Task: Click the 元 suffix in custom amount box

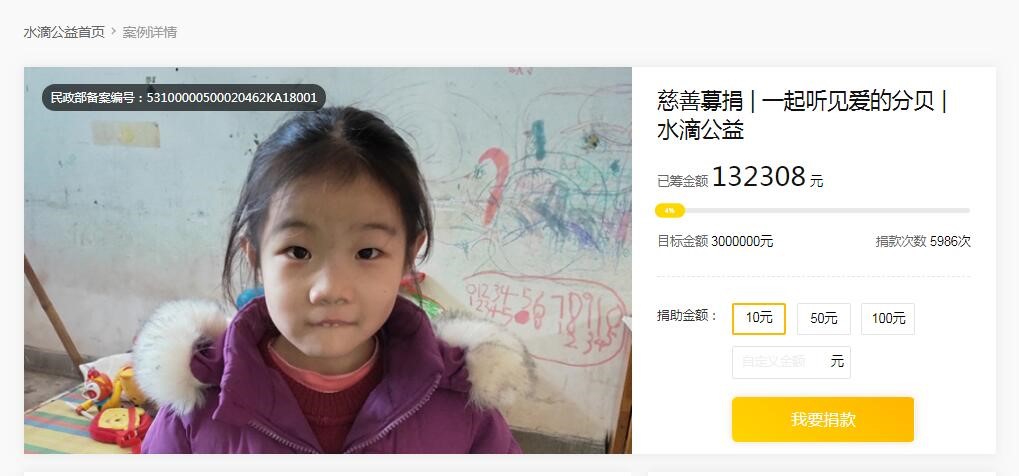Action: coord(837,362)
